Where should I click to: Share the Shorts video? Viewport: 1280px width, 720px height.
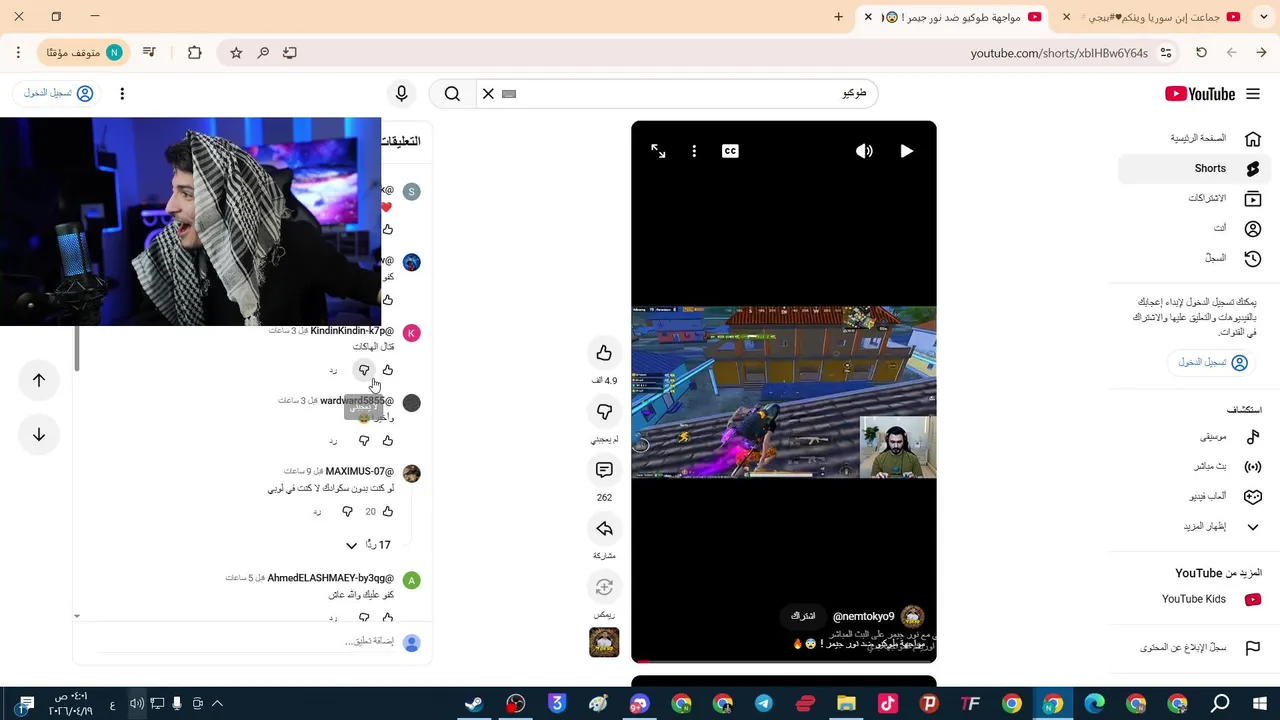[x=604, y=528]
